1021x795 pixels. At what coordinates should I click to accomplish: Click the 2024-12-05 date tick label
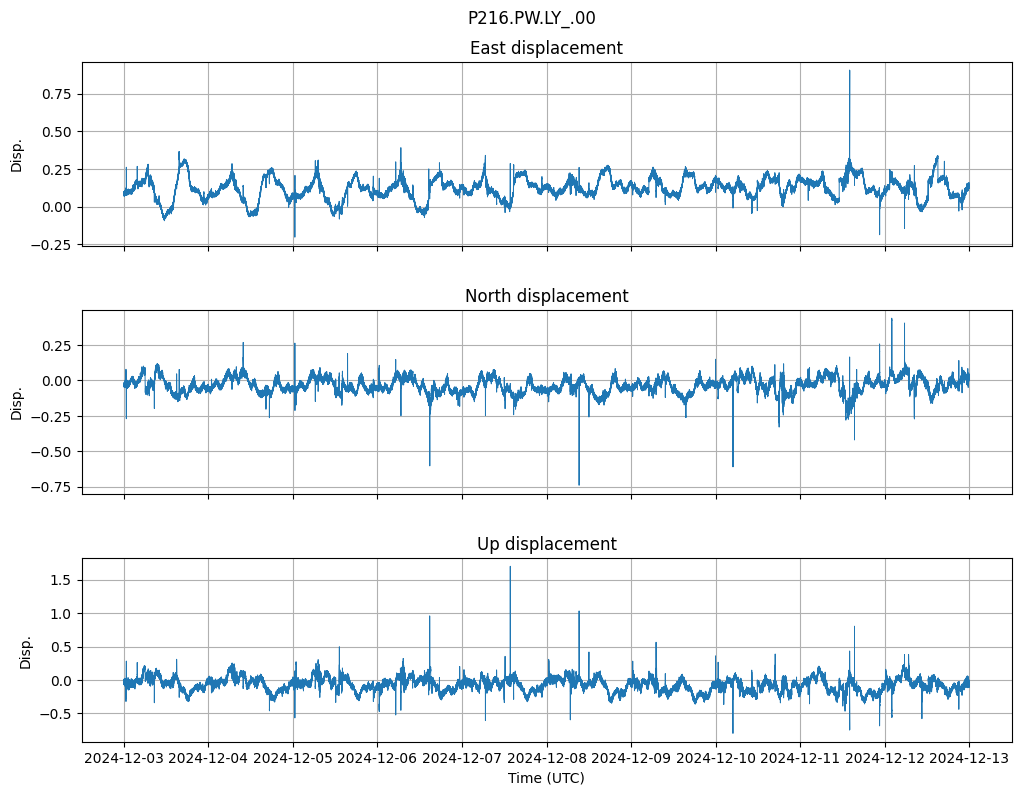click(x=293, y=759)
